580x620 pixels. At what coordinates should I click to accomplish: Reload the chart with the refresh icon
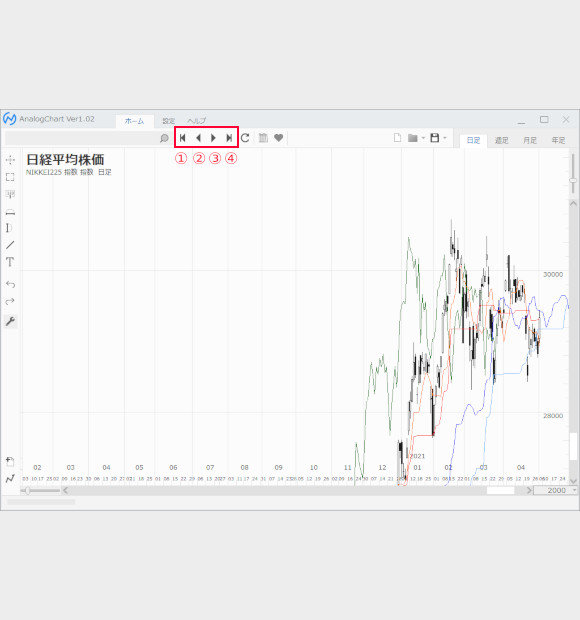click(245, 138)
